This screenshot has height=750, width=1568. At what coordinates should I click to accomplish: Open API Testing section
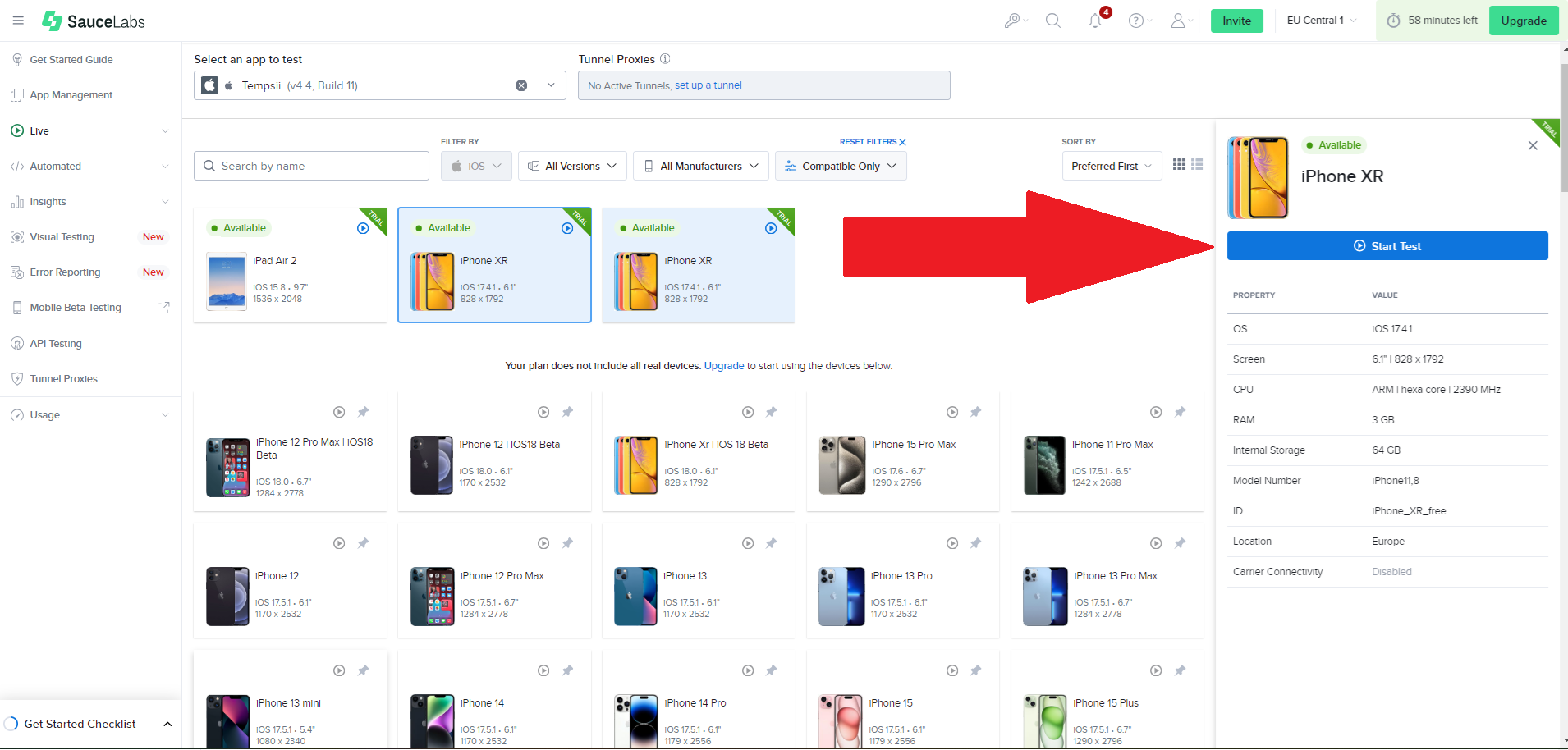[56, 344]
